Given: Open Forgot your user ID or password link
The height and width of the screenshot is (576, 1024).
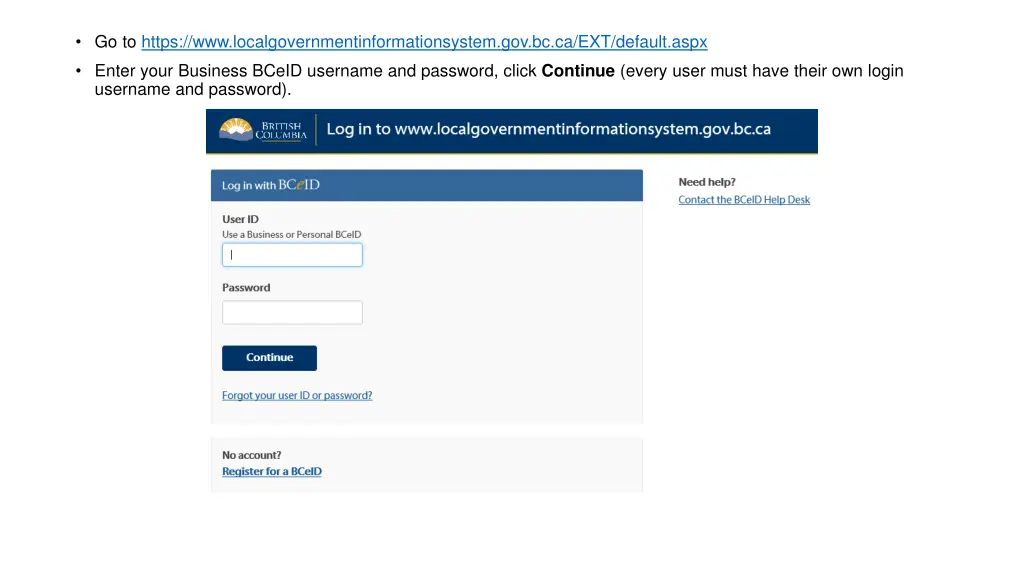Looking at the screenshot, I should (297, 395).
